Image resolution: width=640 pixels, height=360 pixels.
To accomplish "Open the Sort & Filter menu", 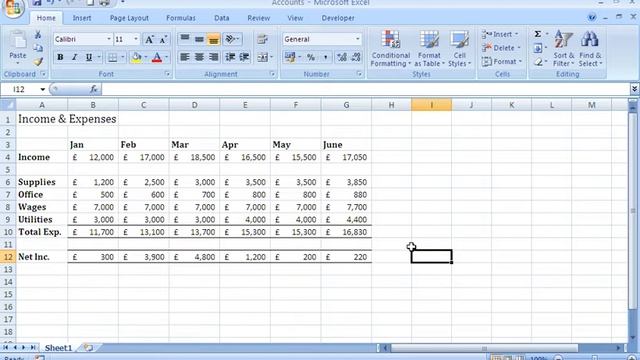I will click(564, 48).
